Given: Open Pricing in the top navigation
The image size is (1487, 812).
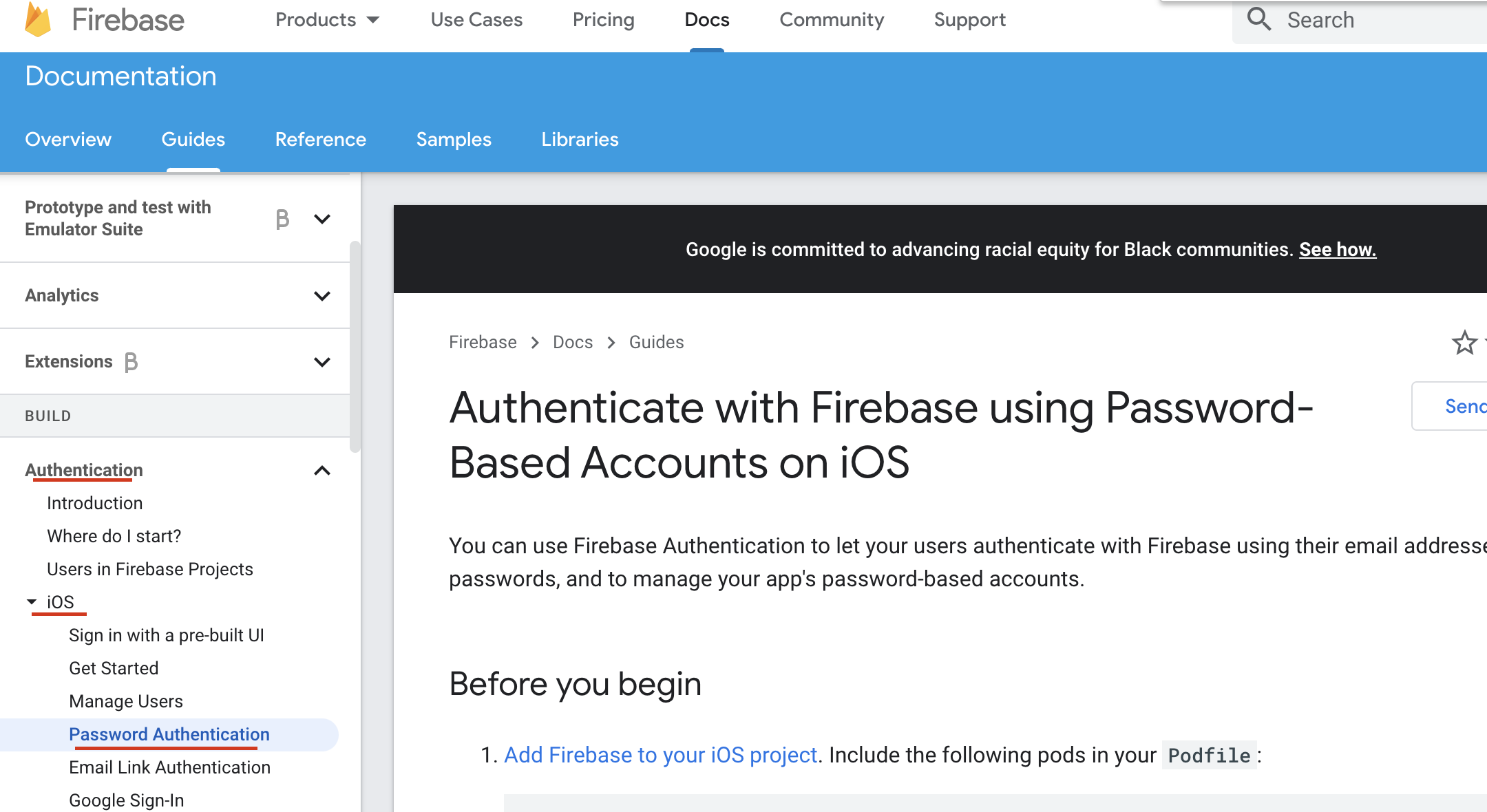Looking at the screenshot, I should (x=603, y=20).
